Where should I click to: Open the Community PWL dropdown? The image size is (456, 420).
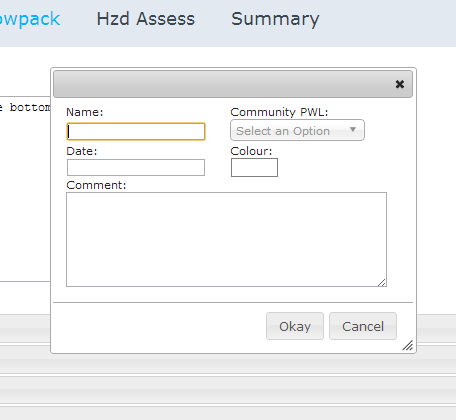(297, 130)
